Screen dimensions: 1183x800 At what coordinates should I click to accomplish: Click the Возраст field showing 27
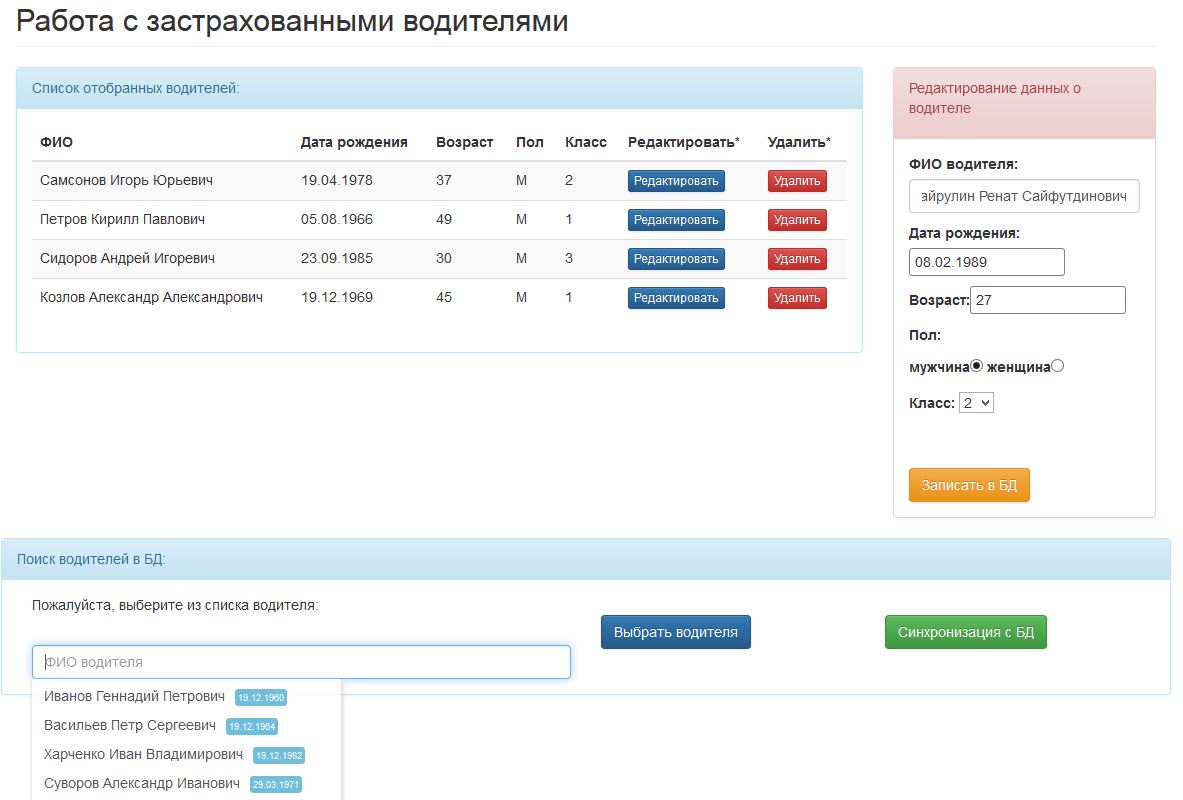(x=1047, y=300)
